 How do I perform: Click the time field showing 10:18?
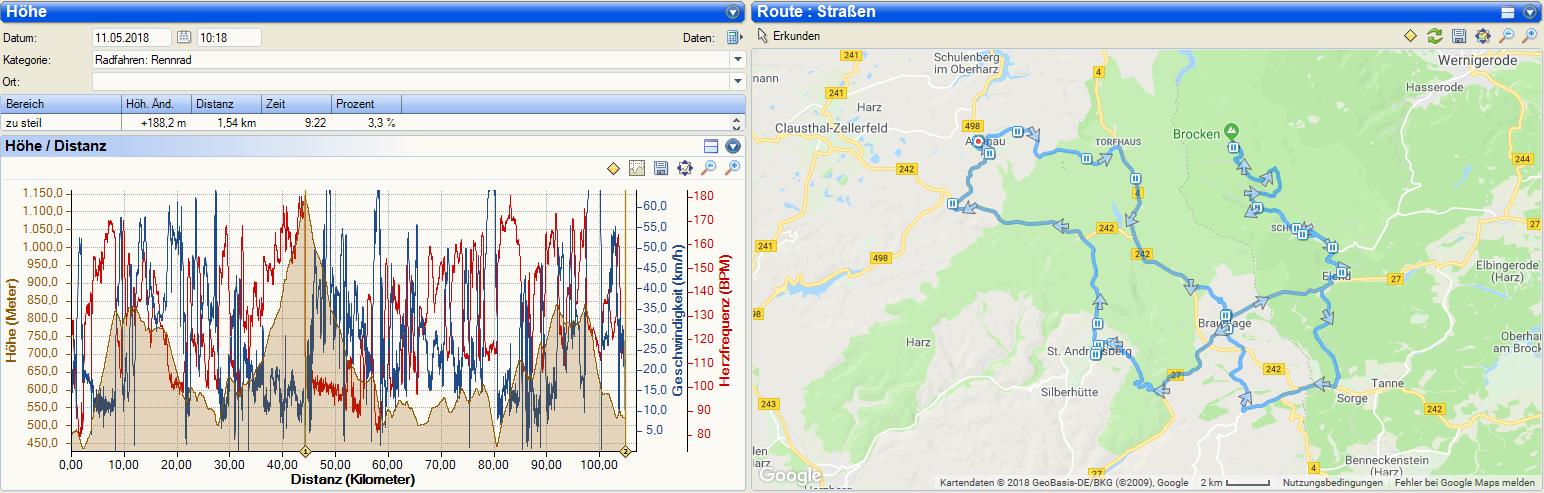228,38
